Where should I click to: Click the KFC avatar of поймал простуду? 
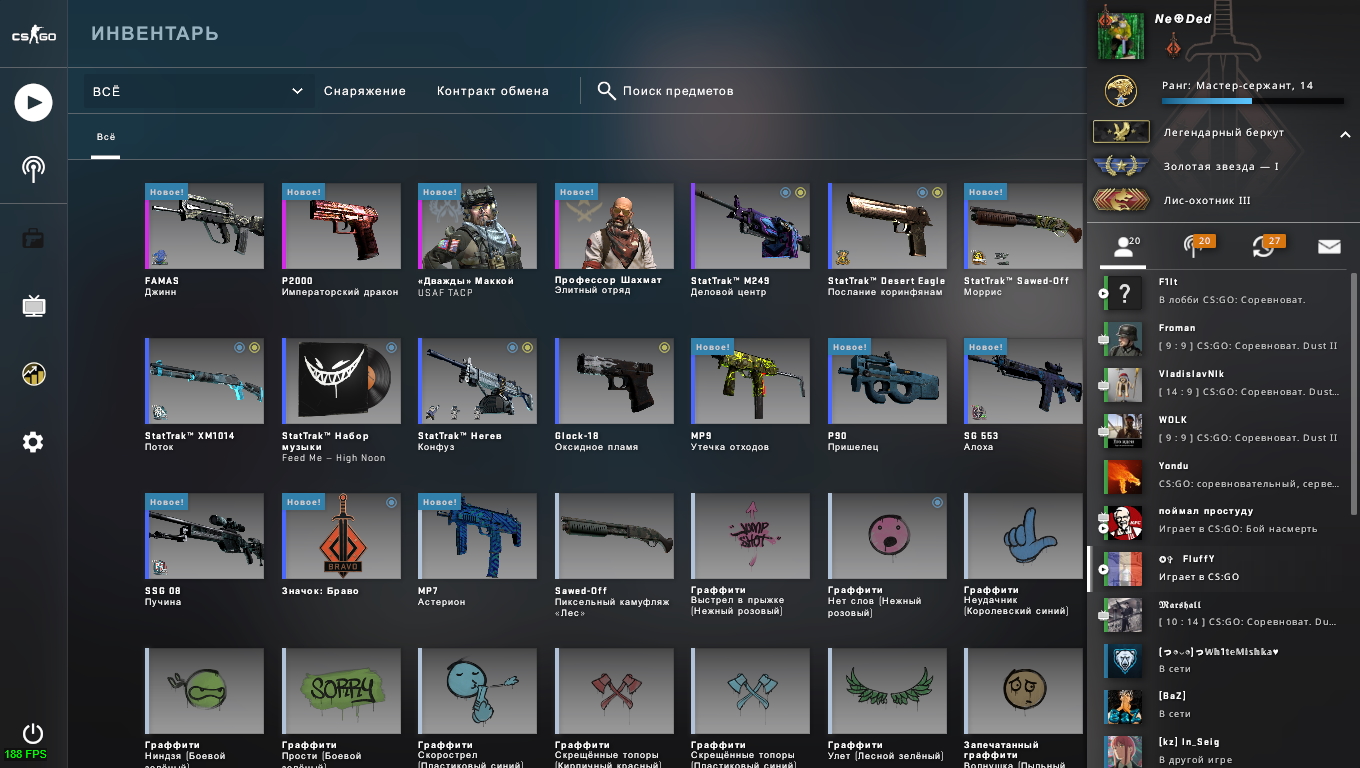coord(1125,523)
